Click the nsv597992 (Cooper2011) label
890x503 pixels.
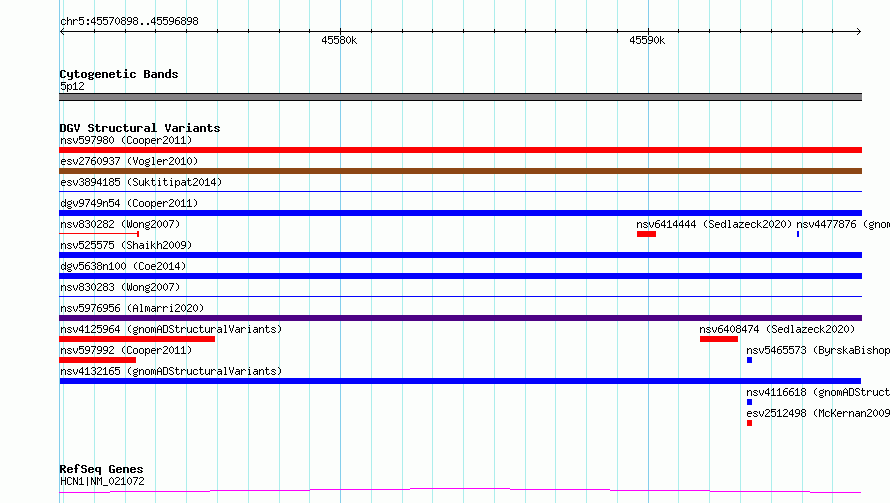(x=126, y=350)
